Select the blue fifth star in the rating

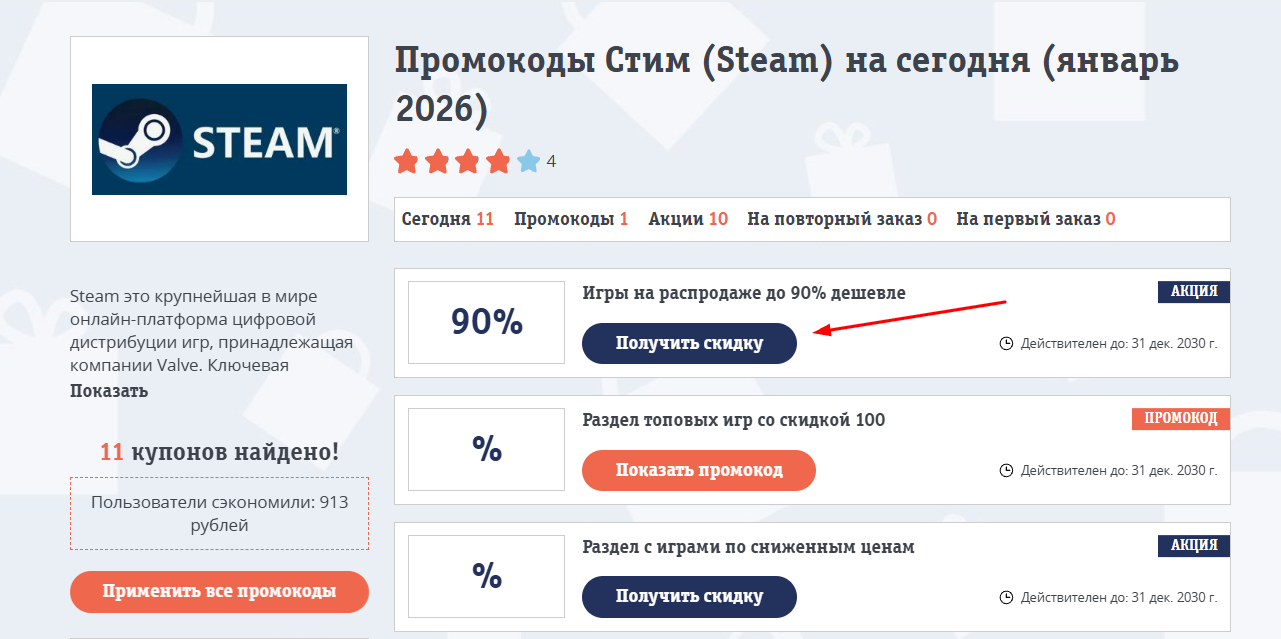[x=525, y=160]
